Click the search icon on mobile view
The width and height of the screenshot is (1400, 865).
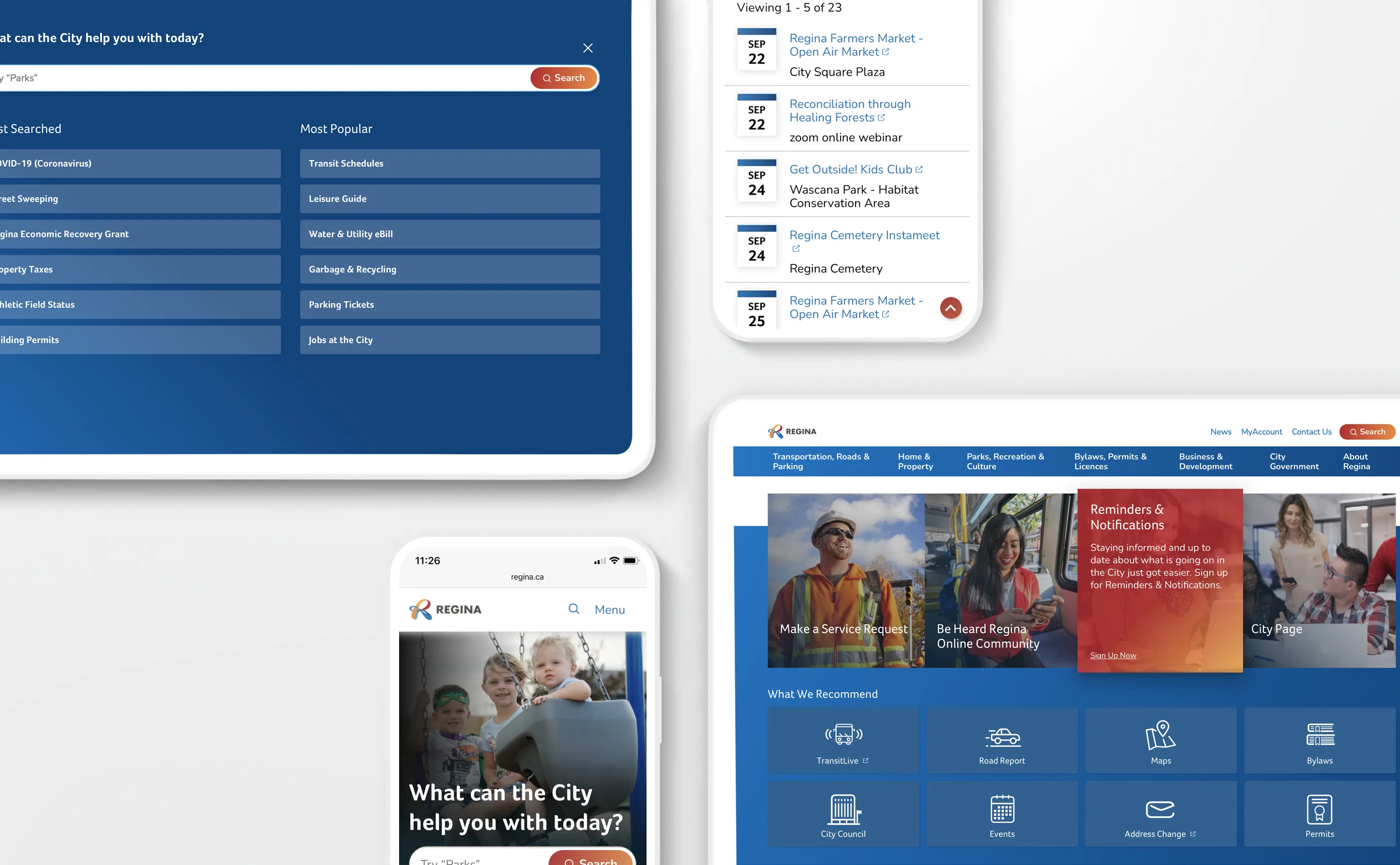(x=572, y=609)
